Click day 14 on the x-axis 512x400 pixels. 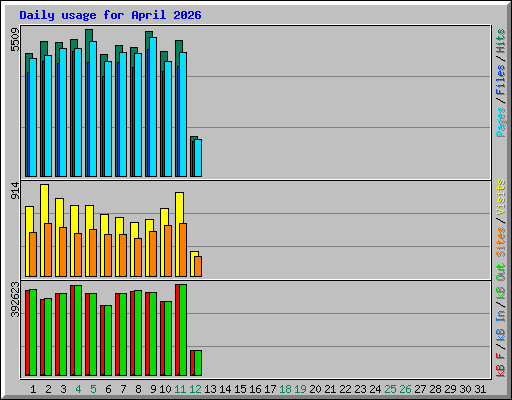[225, 389]
